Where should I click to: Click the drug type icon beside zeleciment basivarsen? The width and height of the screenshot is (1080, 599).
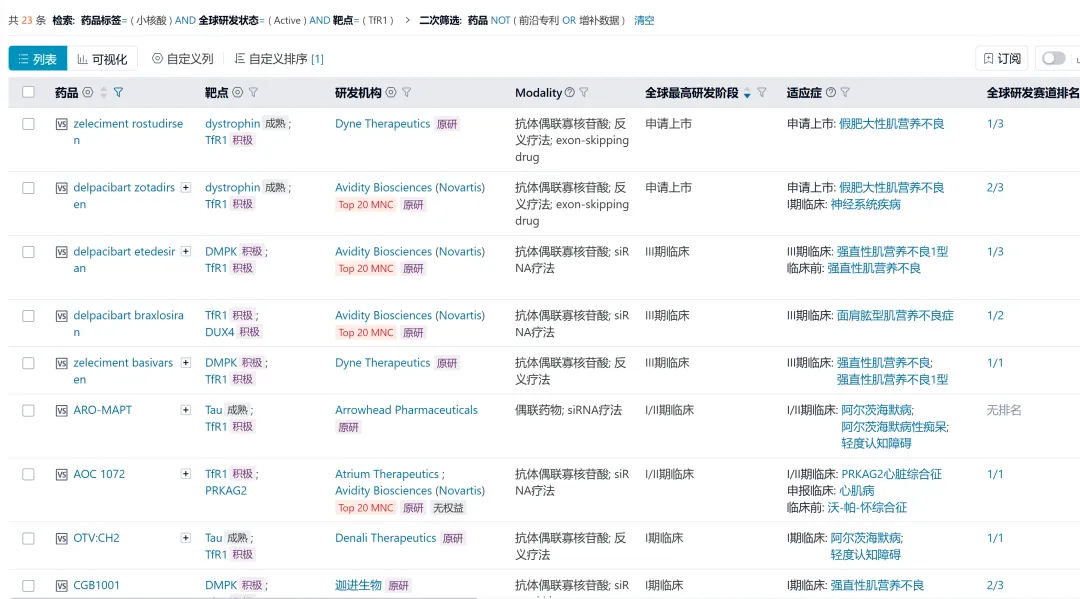tap(61, 363)
